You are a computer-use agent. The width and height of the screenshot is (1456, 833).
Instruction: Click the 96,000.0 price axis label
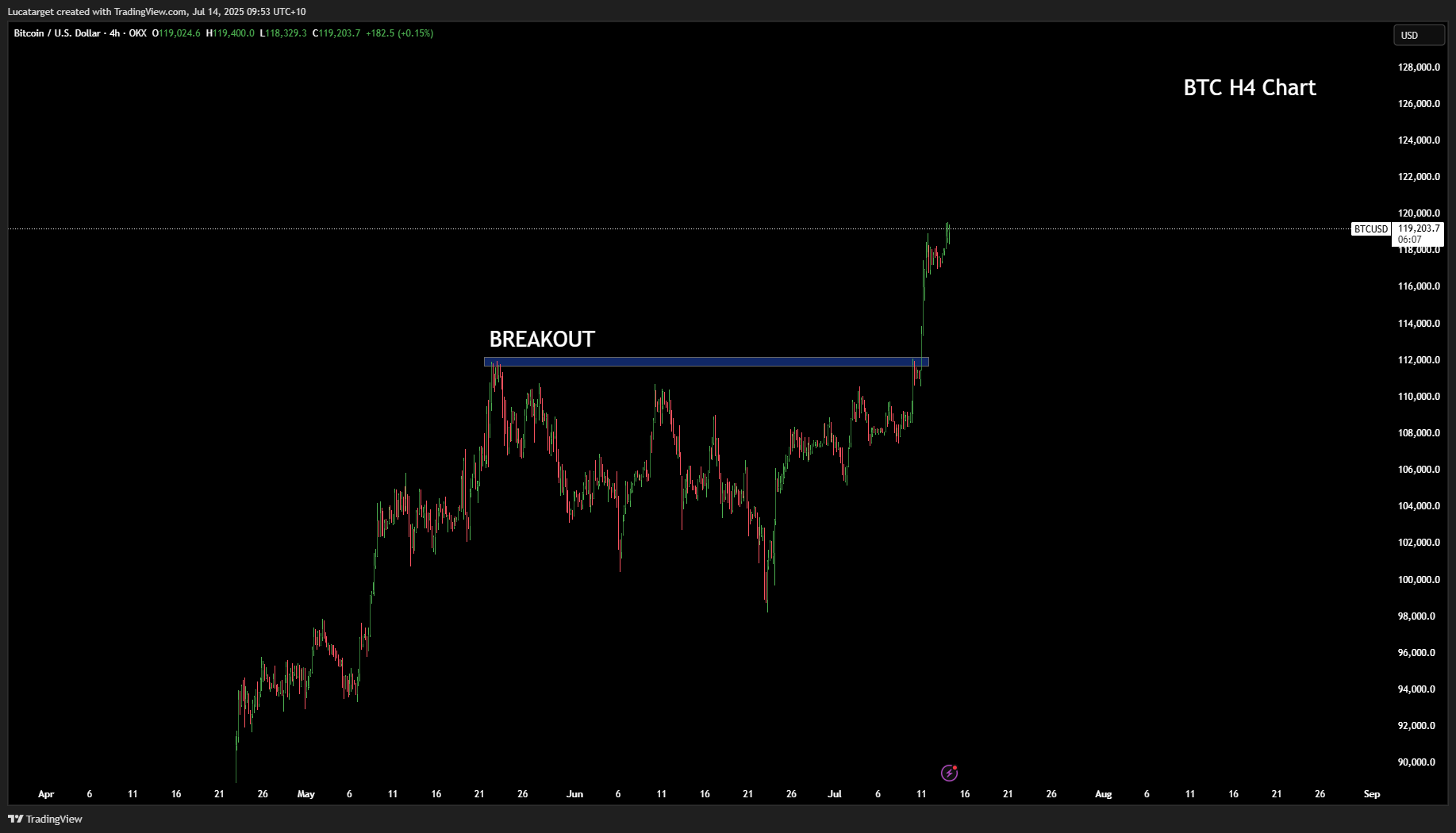point(1416,653)
